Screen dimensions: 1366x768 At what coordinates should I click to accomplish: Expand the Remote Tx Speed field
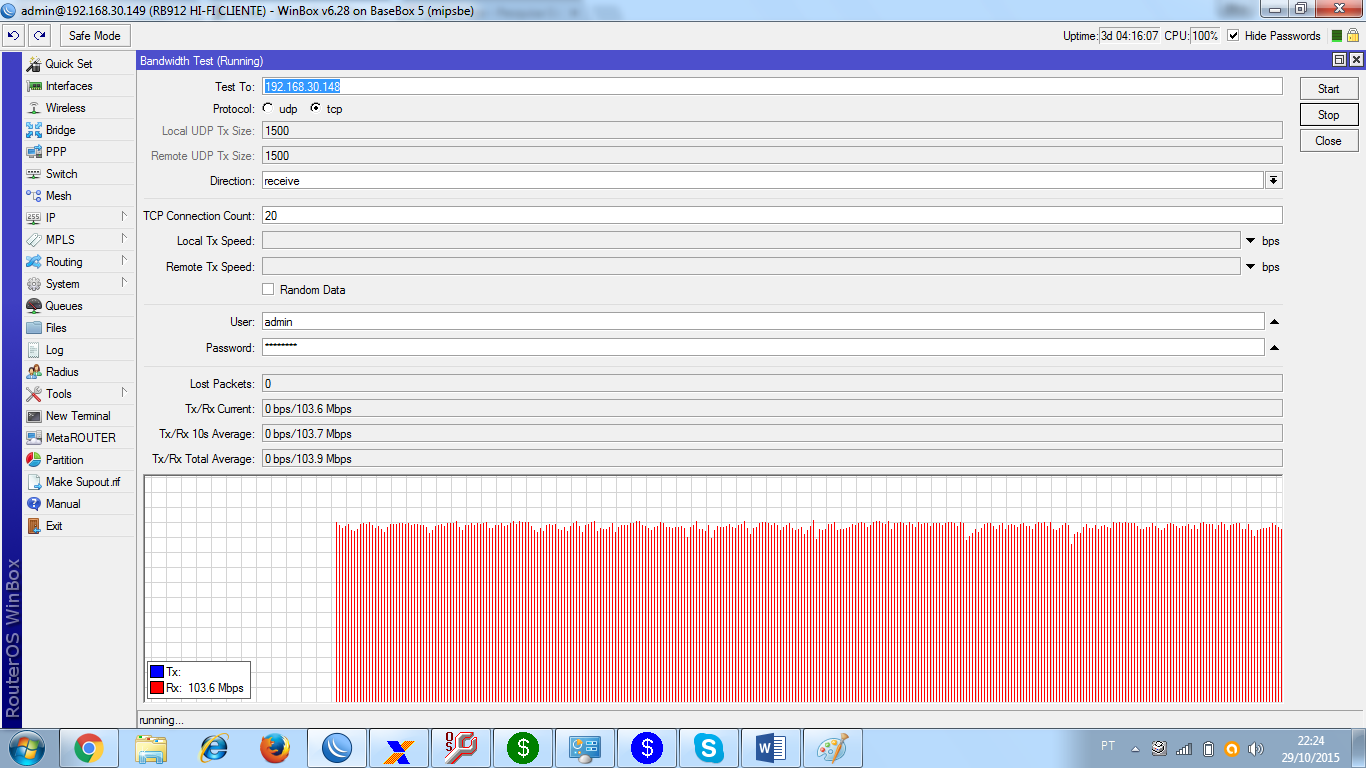[1251, 267]
